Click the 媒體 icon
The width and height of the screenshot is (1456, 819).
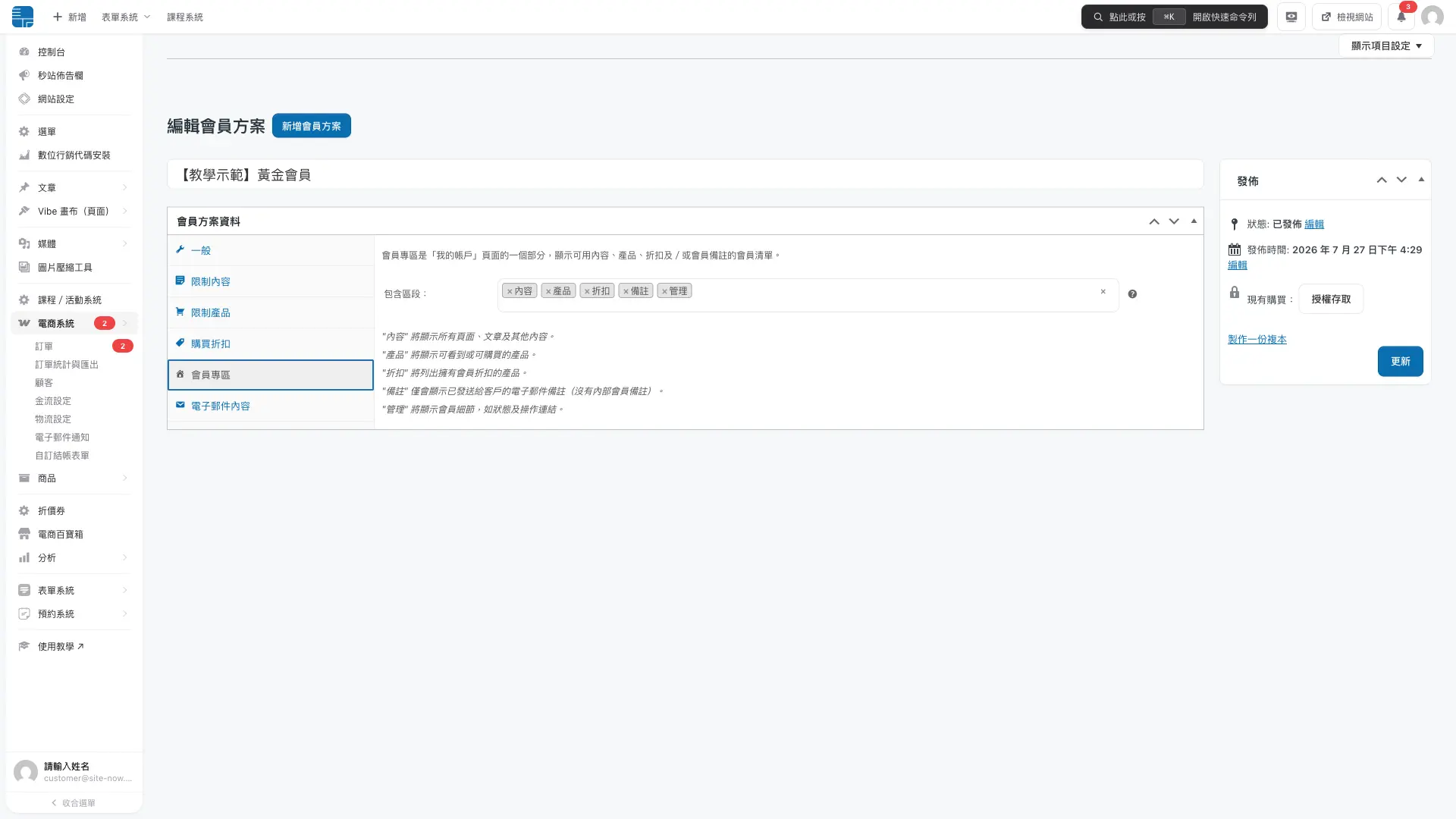24,243
